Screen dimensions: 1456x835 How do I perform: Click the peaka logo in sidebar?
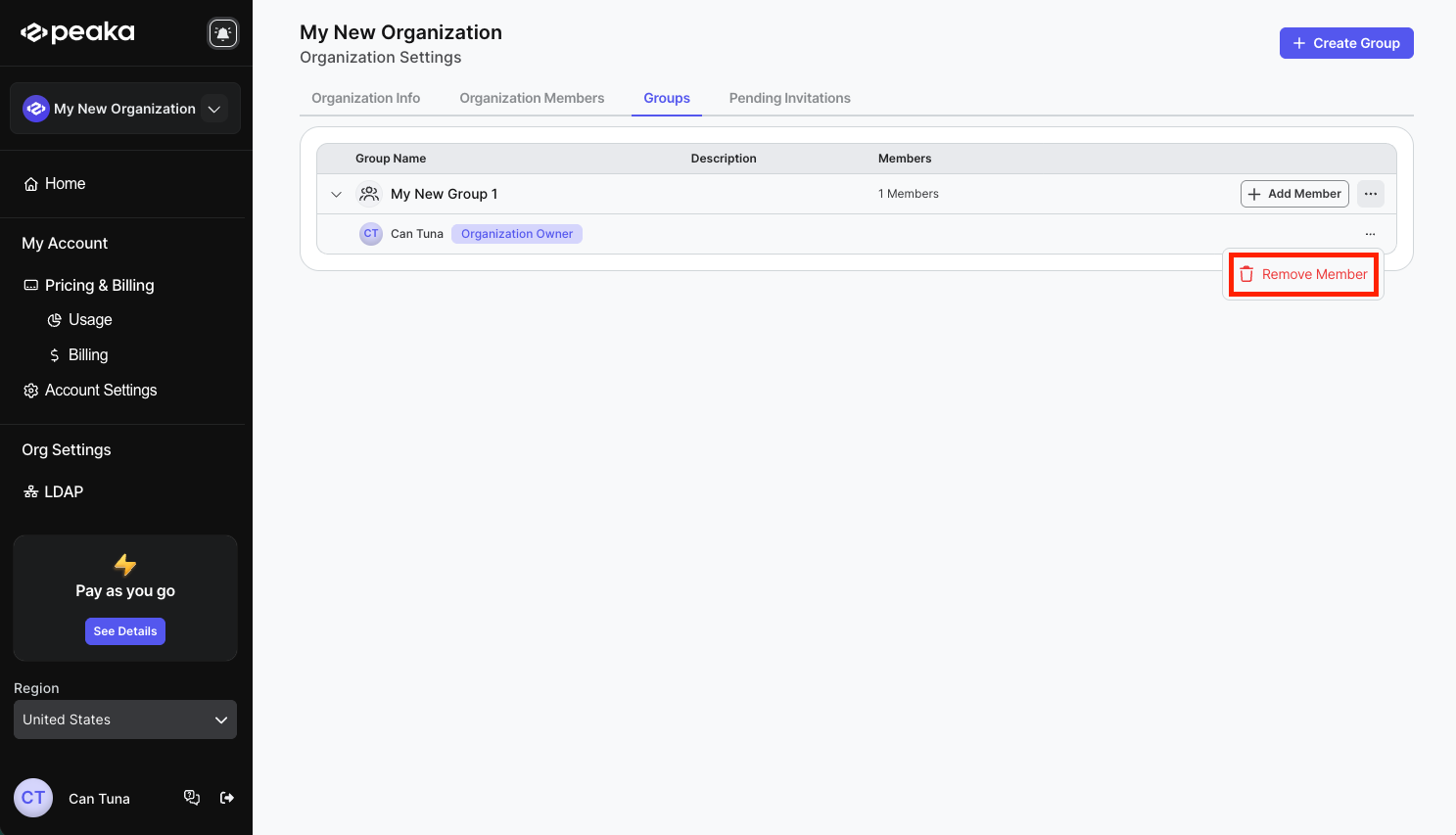pos(78,33)
